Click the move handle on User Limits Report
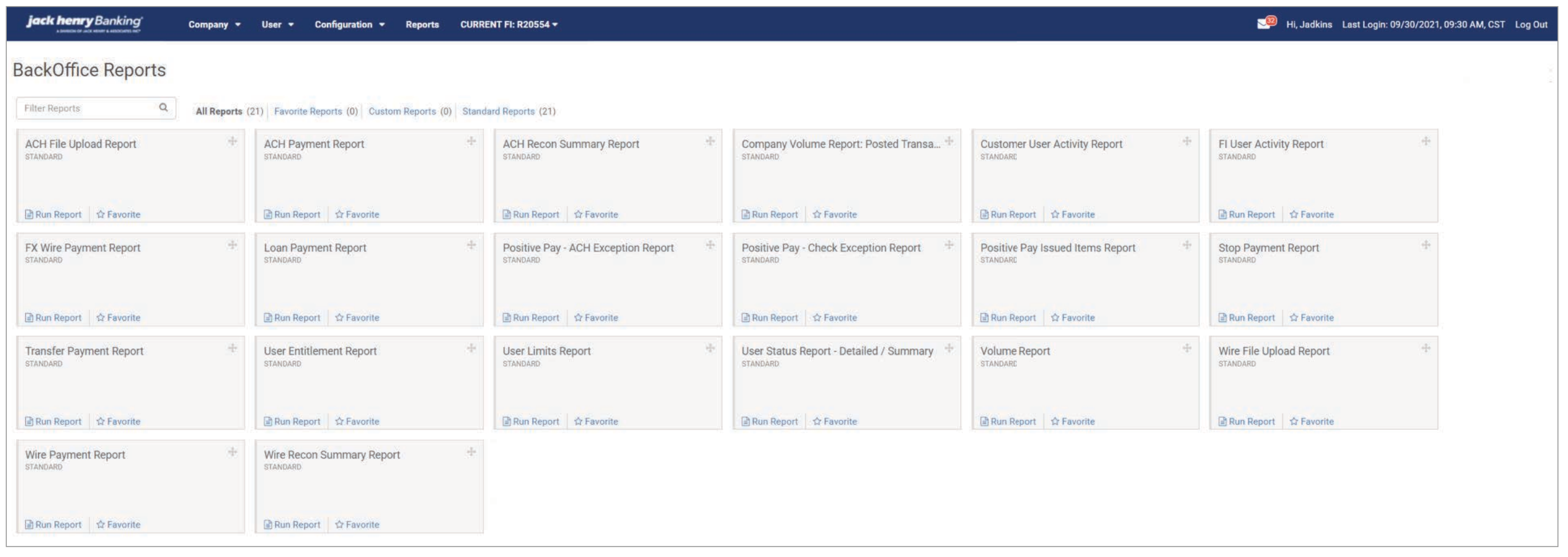 710,349
